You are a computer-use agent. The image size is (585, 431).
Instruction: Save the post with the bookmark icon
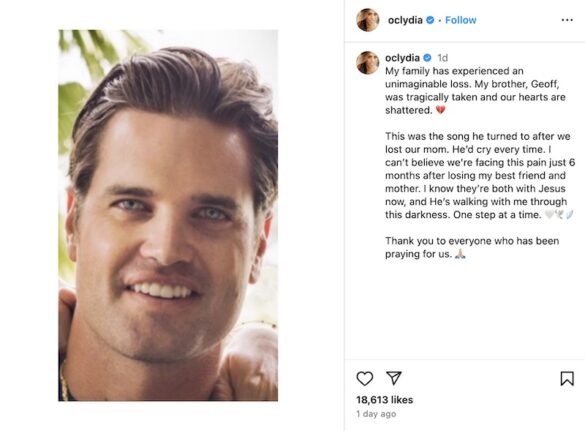coord(567,378)
